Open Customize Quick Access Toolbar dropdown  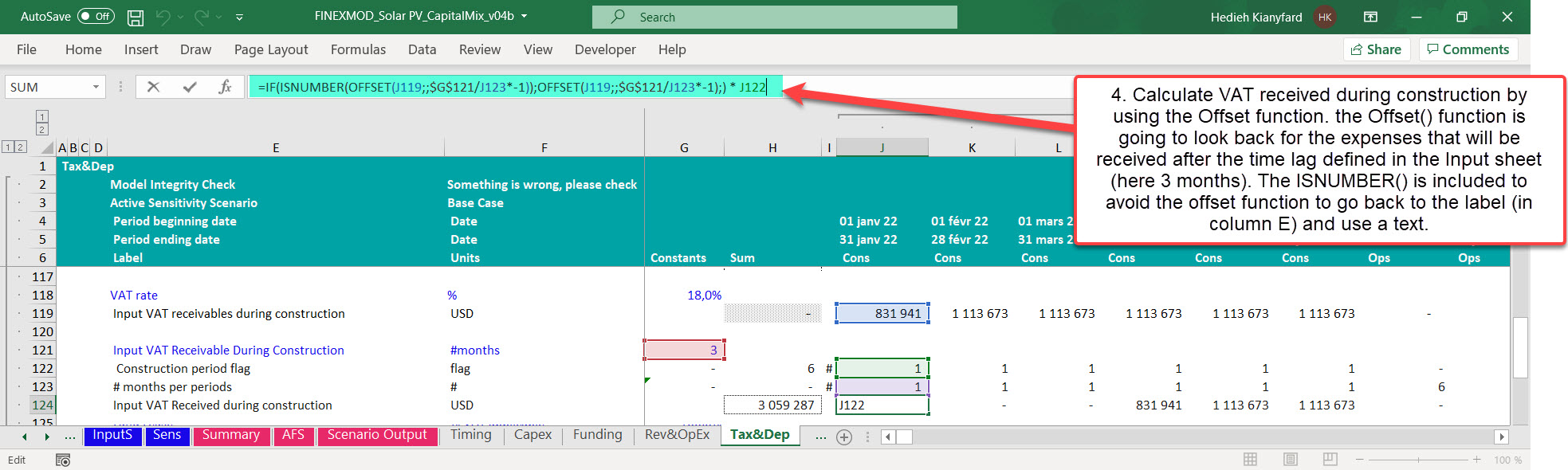239,17
